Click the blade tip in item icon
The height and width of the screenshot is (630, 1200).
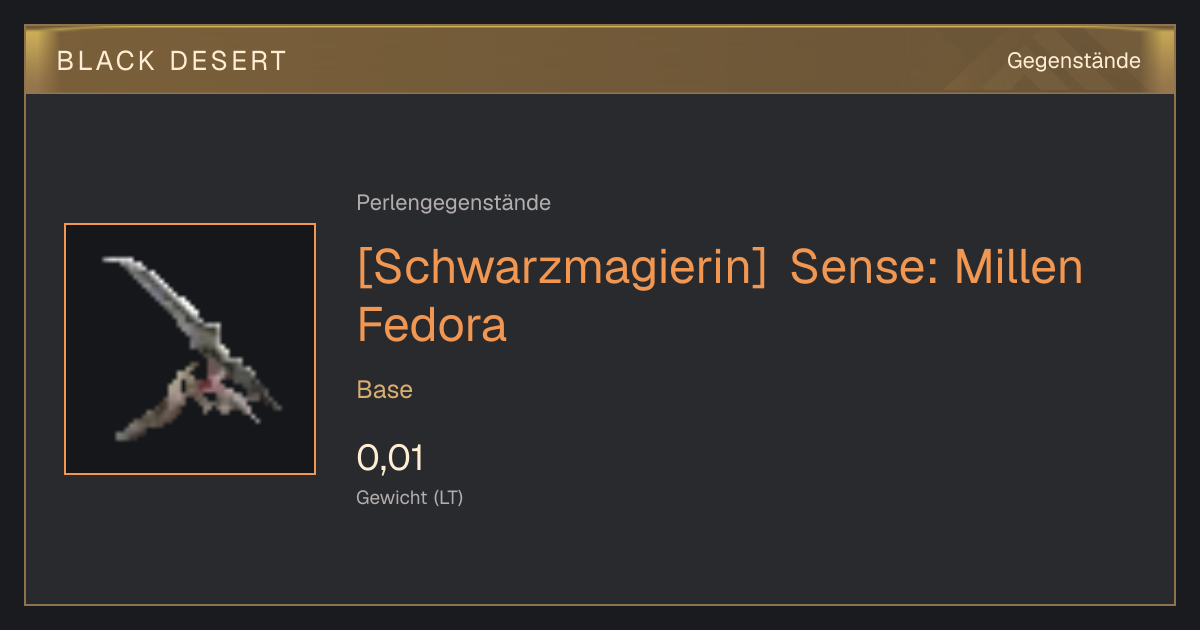tap(115, 262)
